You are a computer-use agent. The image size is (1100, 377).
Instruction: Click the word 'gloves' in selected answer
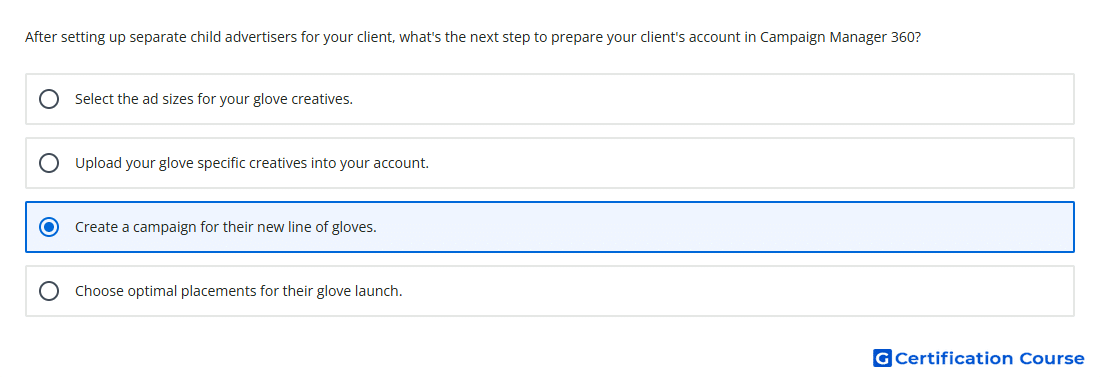[x=353, y=227]
